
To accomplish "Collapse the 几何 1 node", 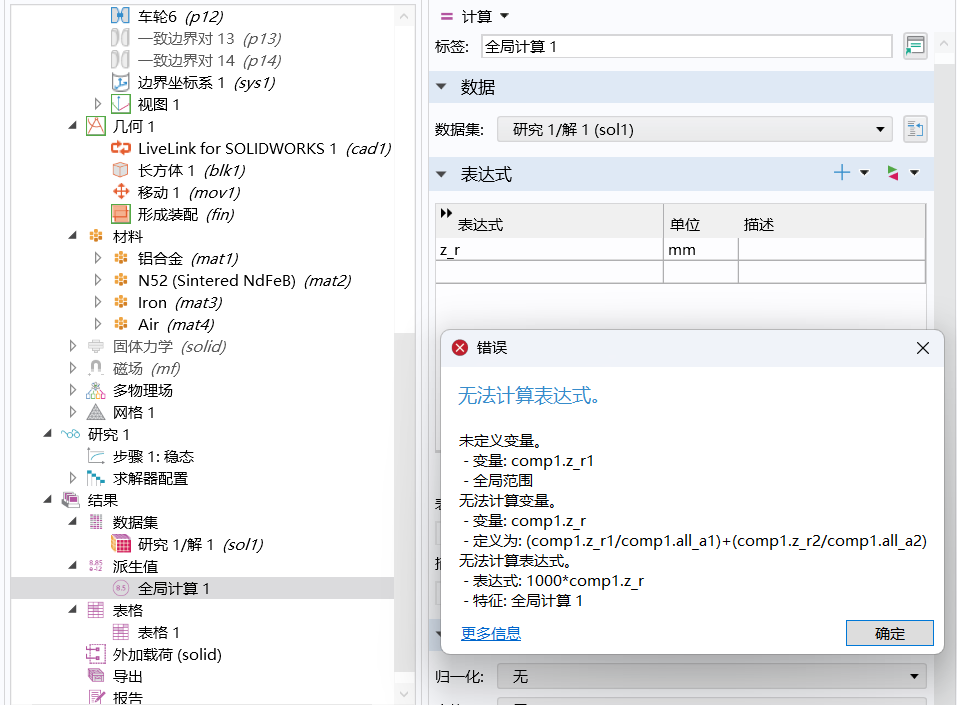I will coord(73,126).
